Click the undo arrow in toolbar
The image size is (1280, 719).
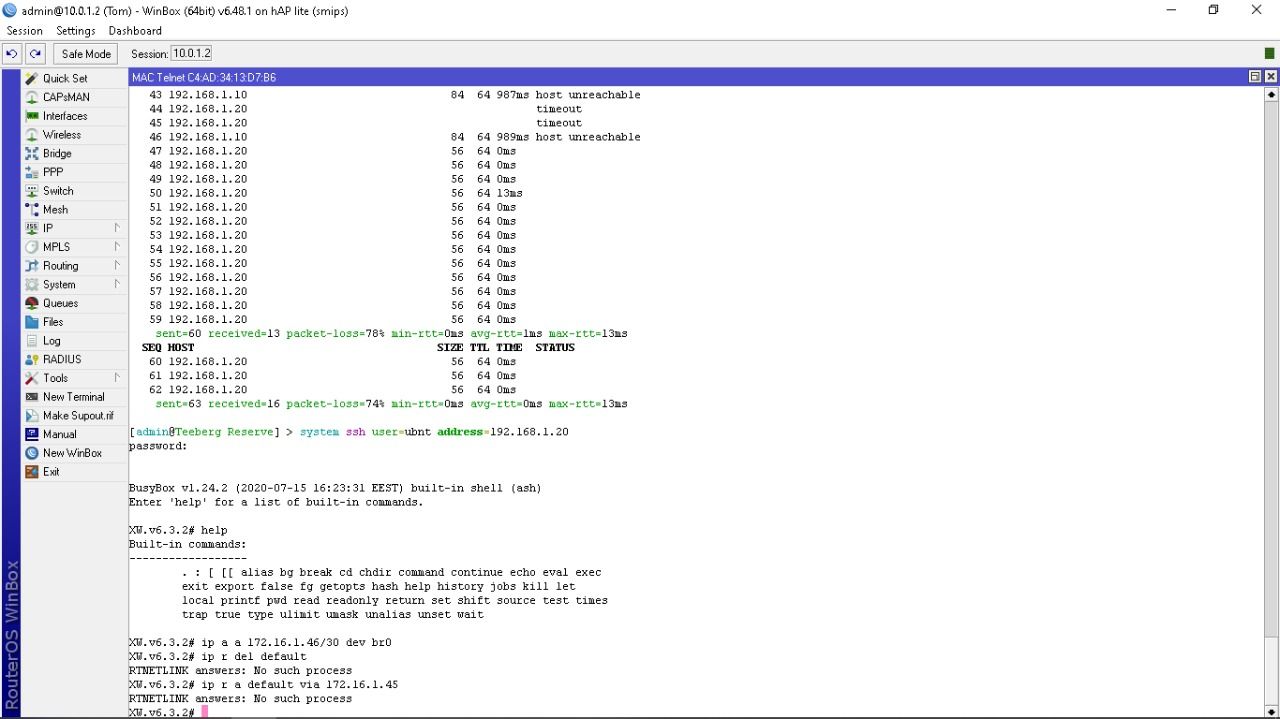[x=12, y=54]
